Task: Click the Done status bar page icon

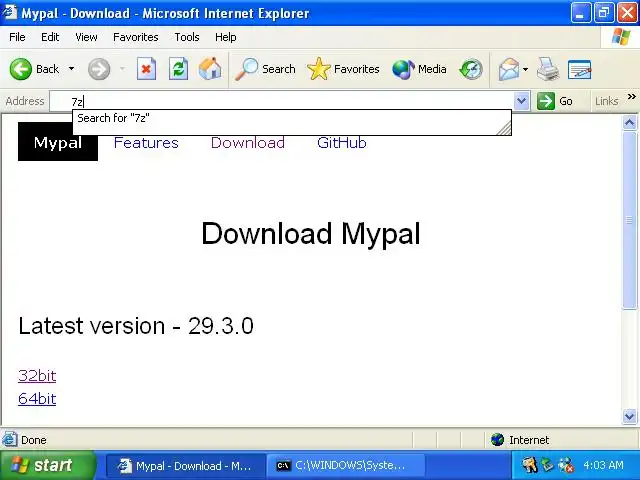Action: [9, 440]
